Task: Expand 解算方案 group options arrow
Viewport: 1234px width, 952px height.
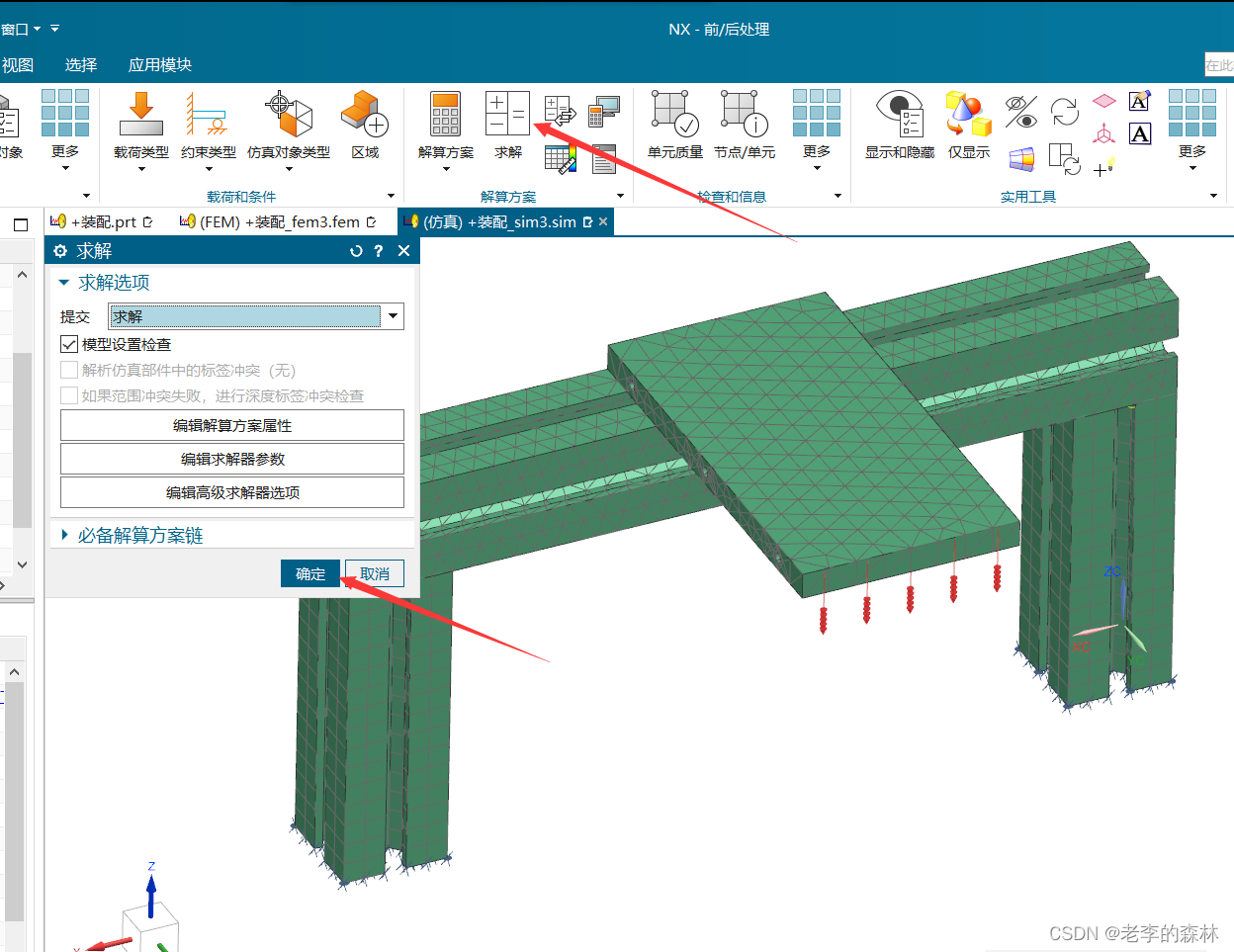Action: pos(621,196)
